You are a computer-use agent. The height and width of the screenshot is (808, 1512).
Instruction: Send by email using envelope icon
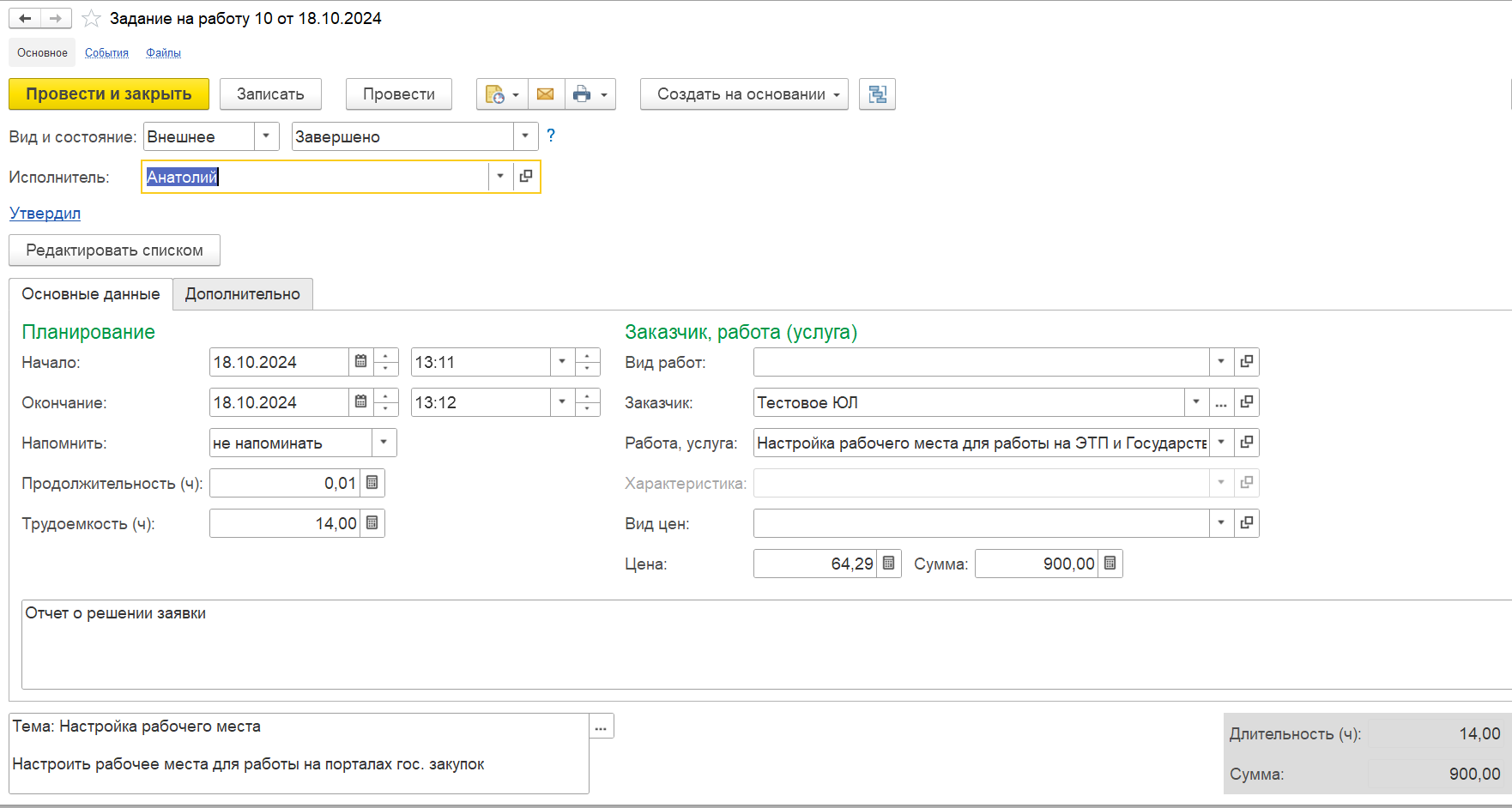point(546,94)
